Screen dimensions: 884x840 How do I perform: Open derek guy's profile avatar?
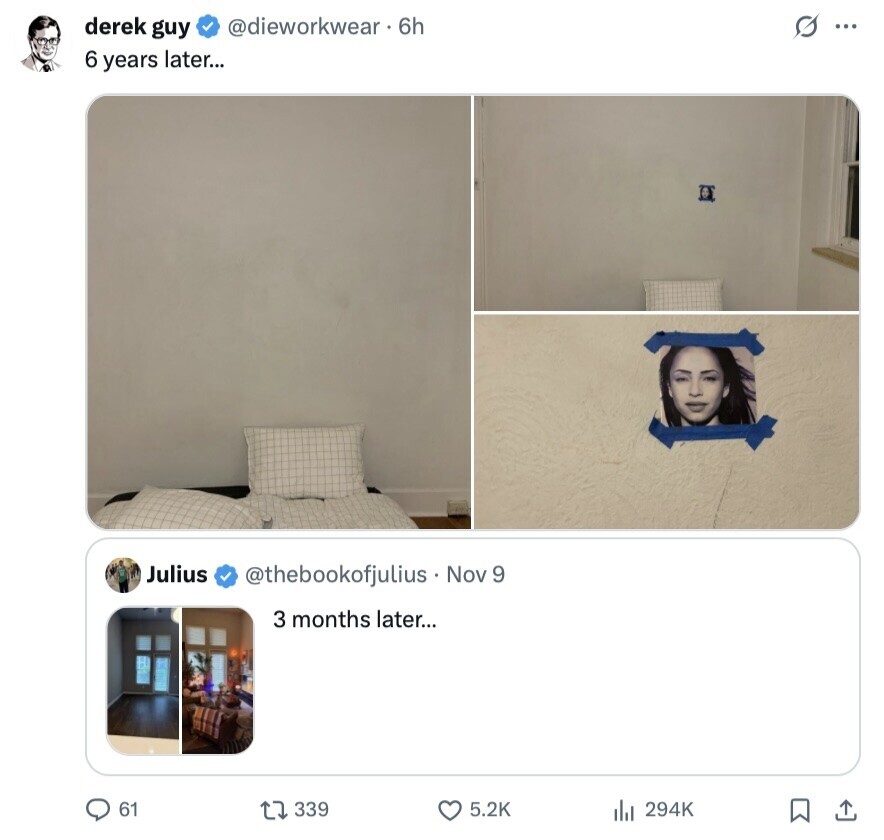pyautogui.click(x=43, y=43)
